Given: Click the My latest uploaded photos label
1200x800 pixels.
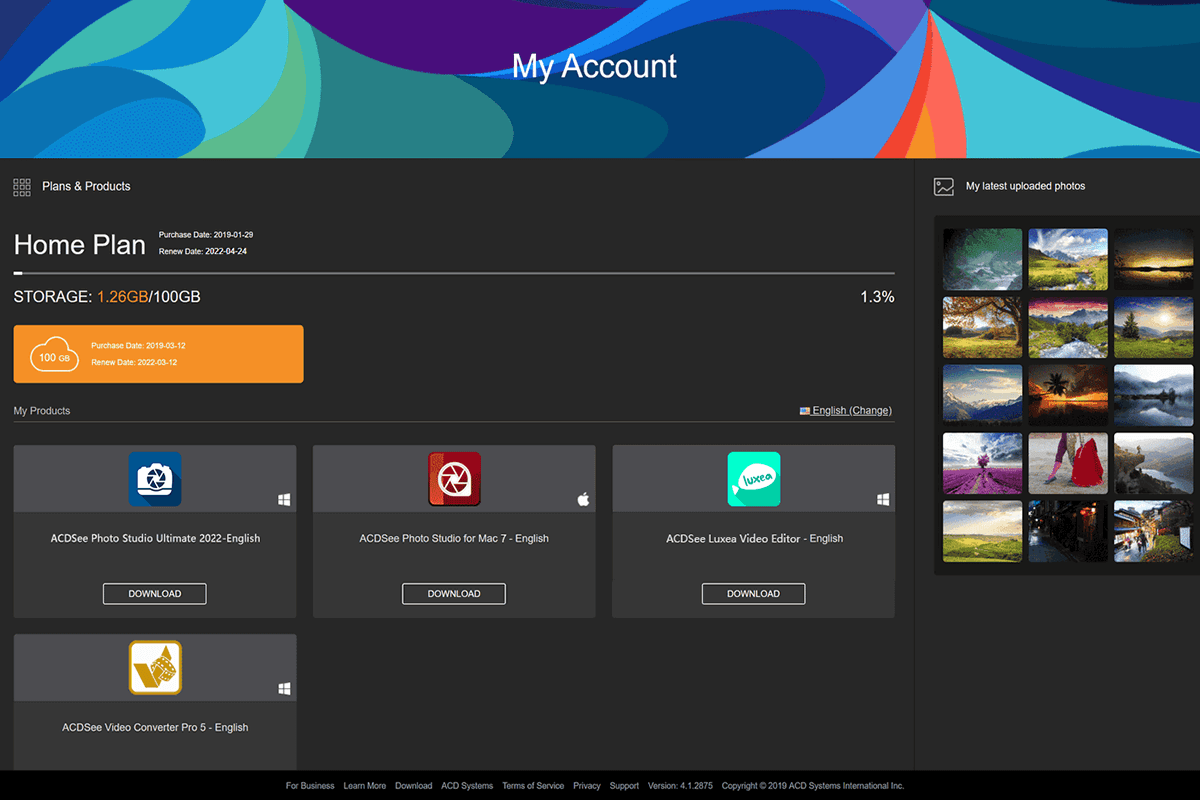Looking at the screenshot, I should coord(1025,187).
